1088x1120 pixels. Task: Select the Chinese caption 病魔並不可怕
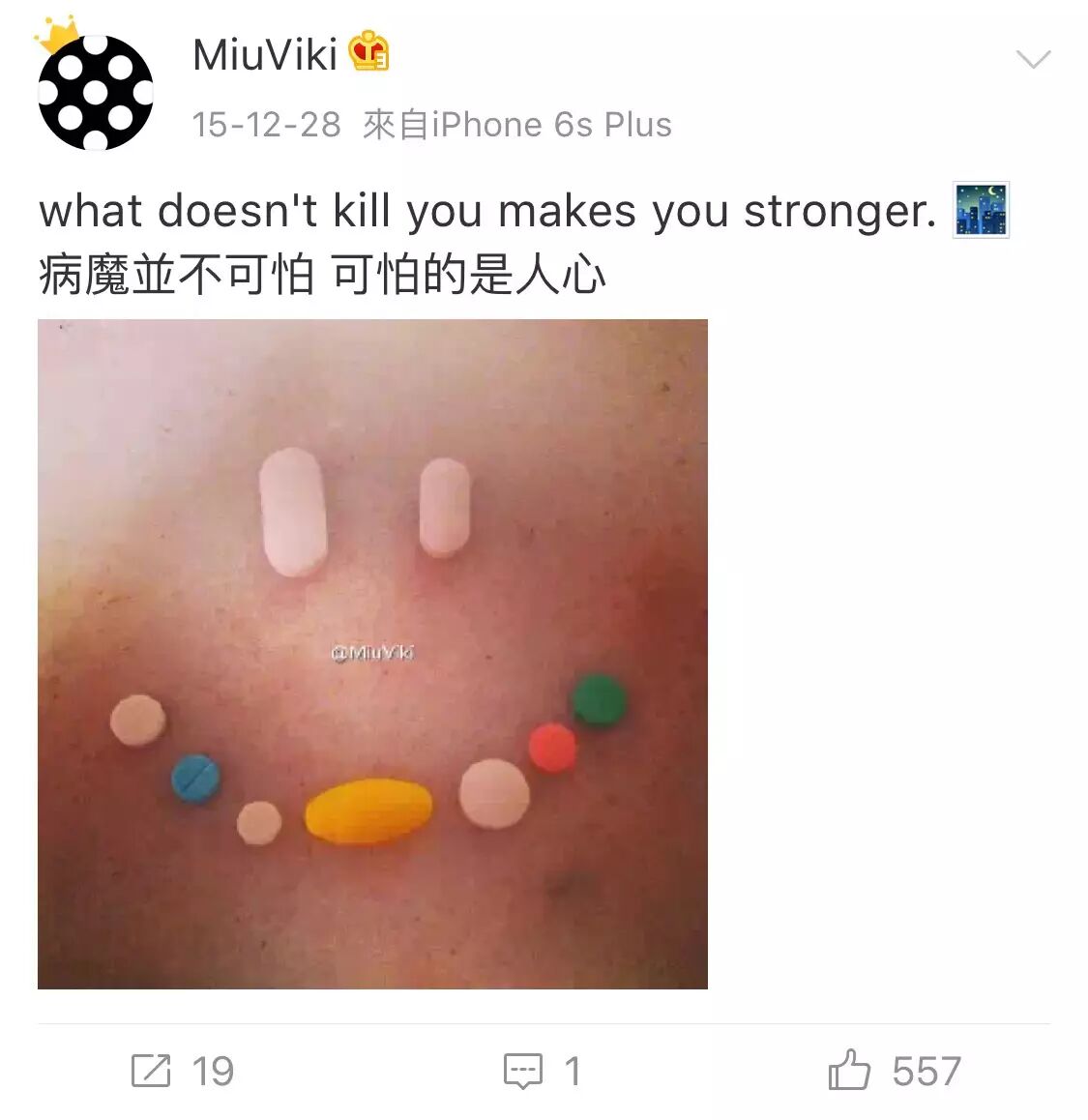pos(176,276)
